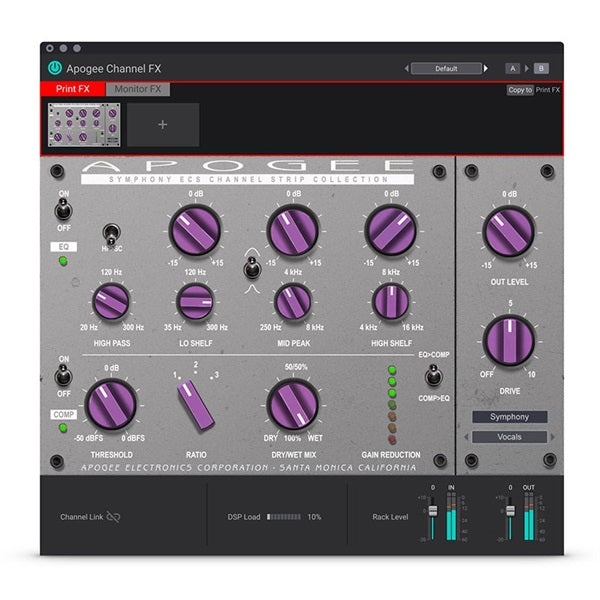
Task: Click the High Pass frequency knob
Action: pyautogui.click(x=111, y=301)
